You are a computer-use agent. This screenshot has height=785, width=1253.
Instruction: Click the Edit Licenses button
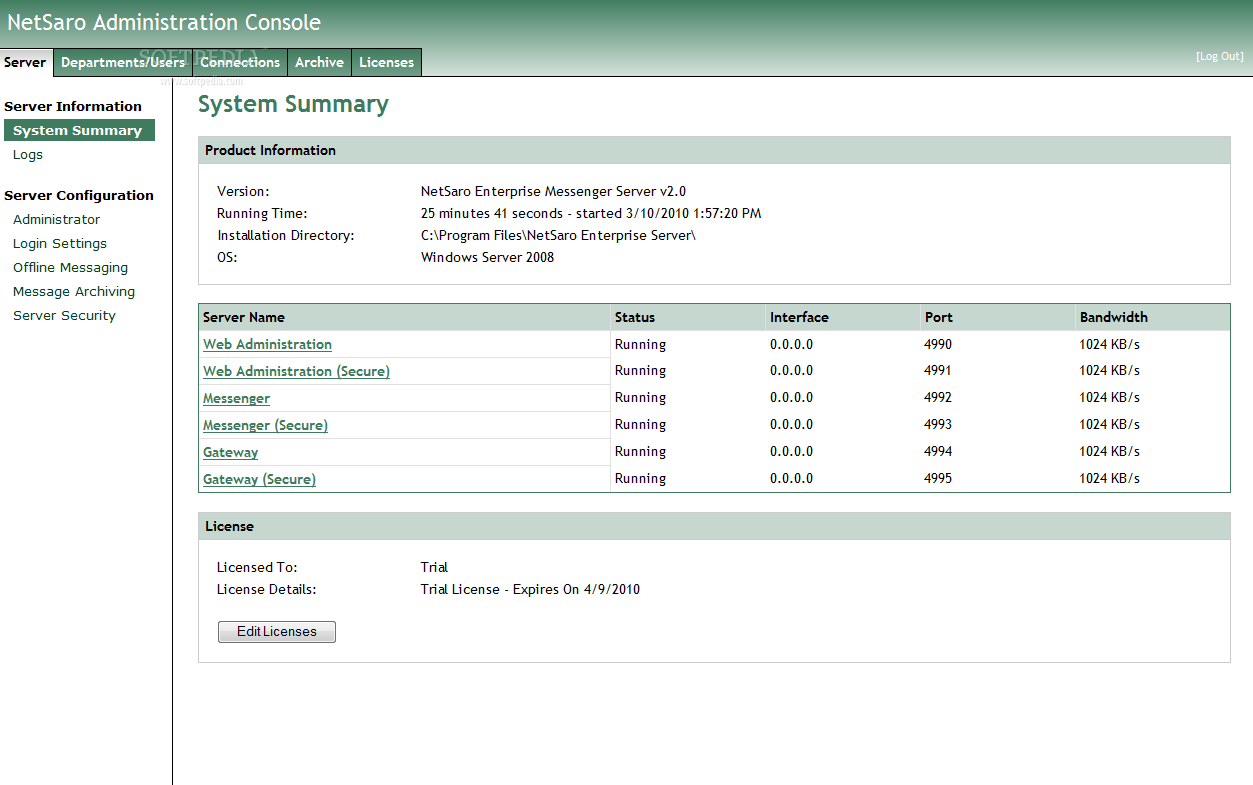coord(276,632)
